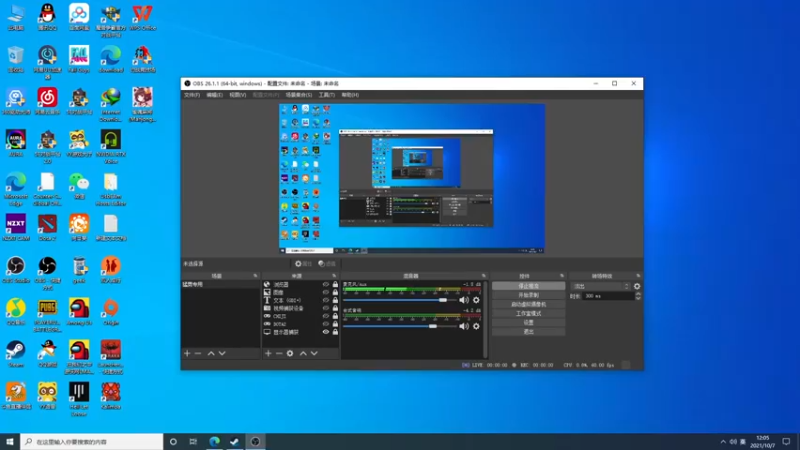Open OBS Studio desktop shortcut
Screen dimensions: 800x450
(16, 270)
